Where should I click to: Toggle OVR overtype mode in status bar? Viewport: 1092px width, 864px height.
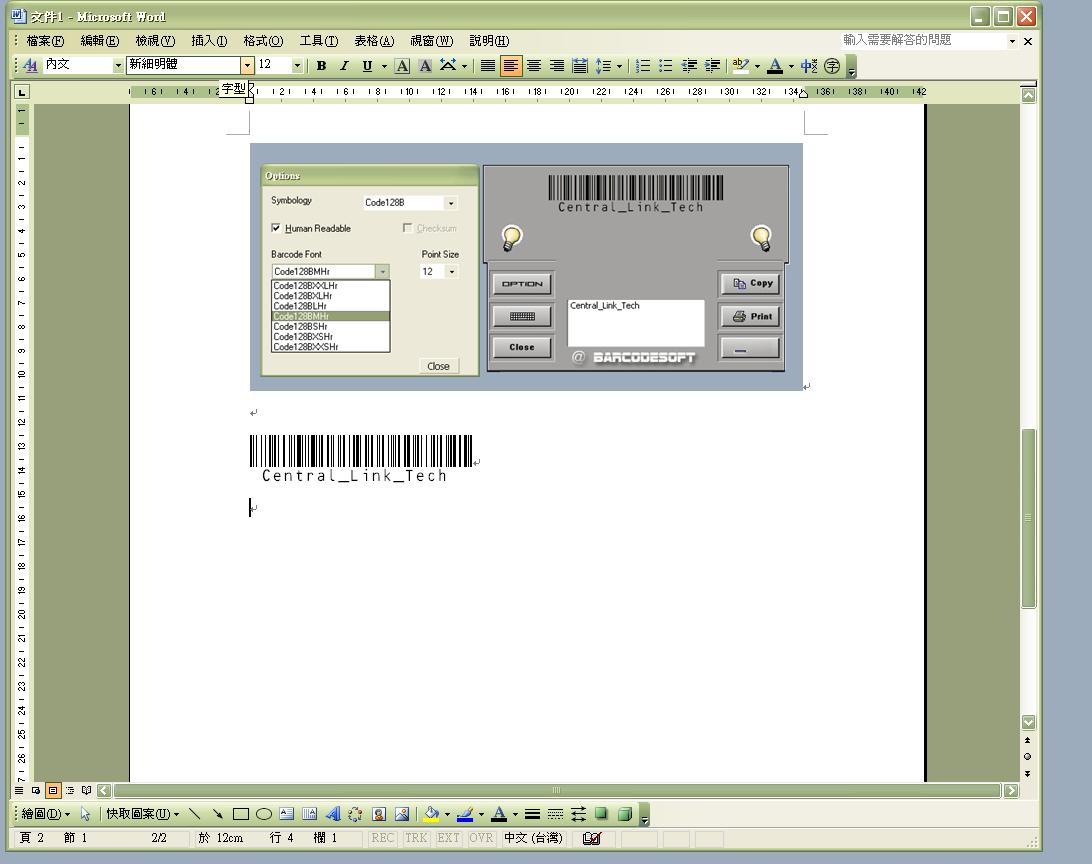(x=481, y=838)
